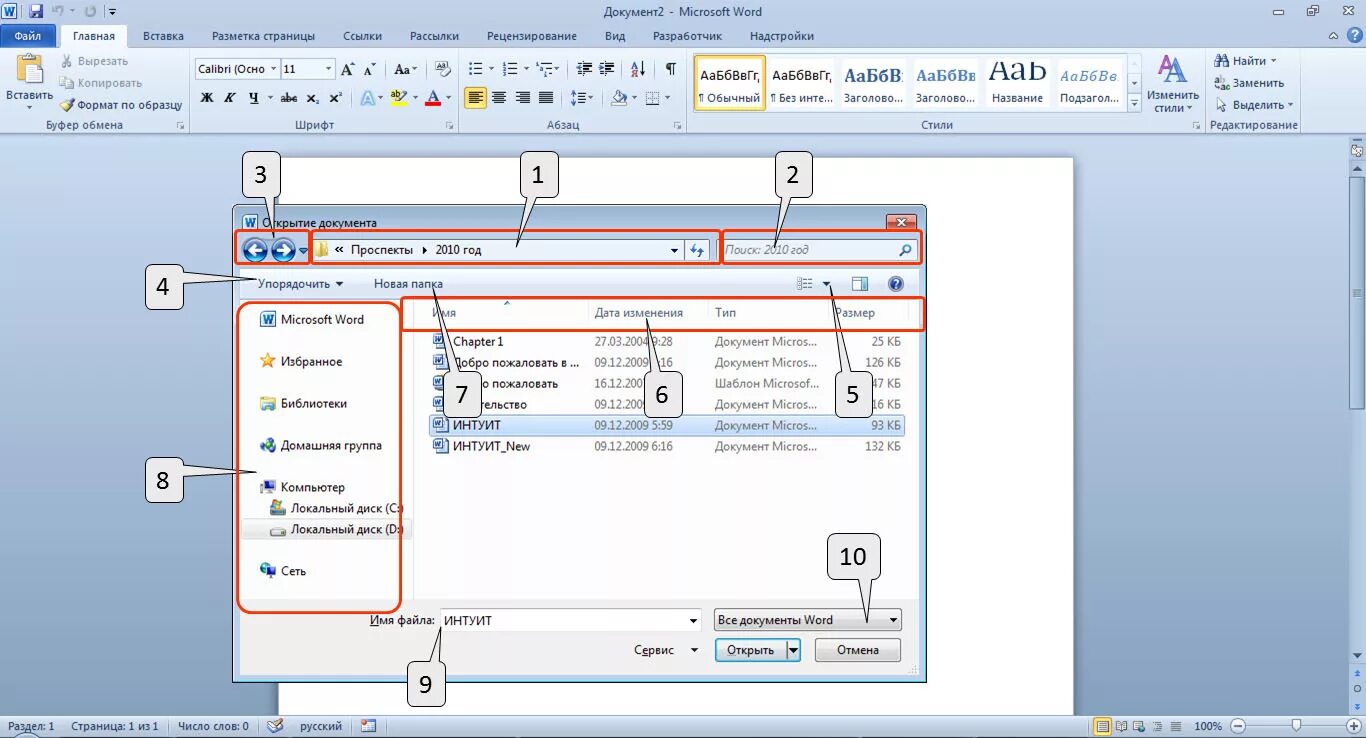1366x738 pixels.
Task: Switch to the Ссылки ribbon tab
Action: [x=362, y=36]
